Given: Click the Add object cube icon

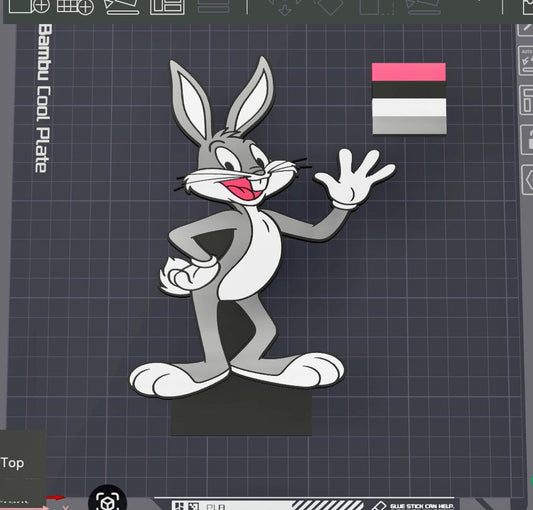Looking at the screenshot, I should (x=29, y=6).
